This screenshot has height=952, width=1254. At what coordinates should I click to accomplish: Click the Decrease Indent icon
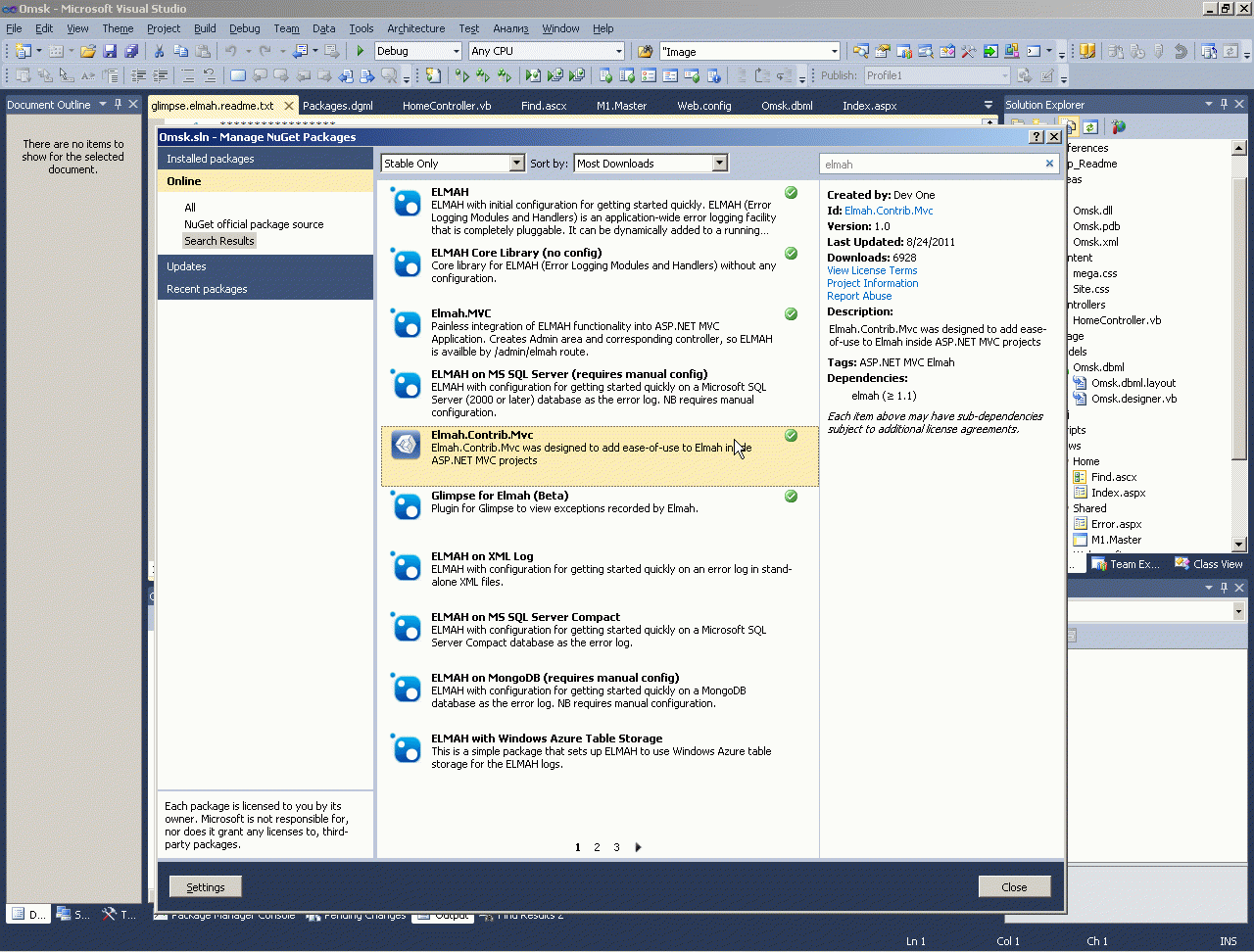(138, 75)
